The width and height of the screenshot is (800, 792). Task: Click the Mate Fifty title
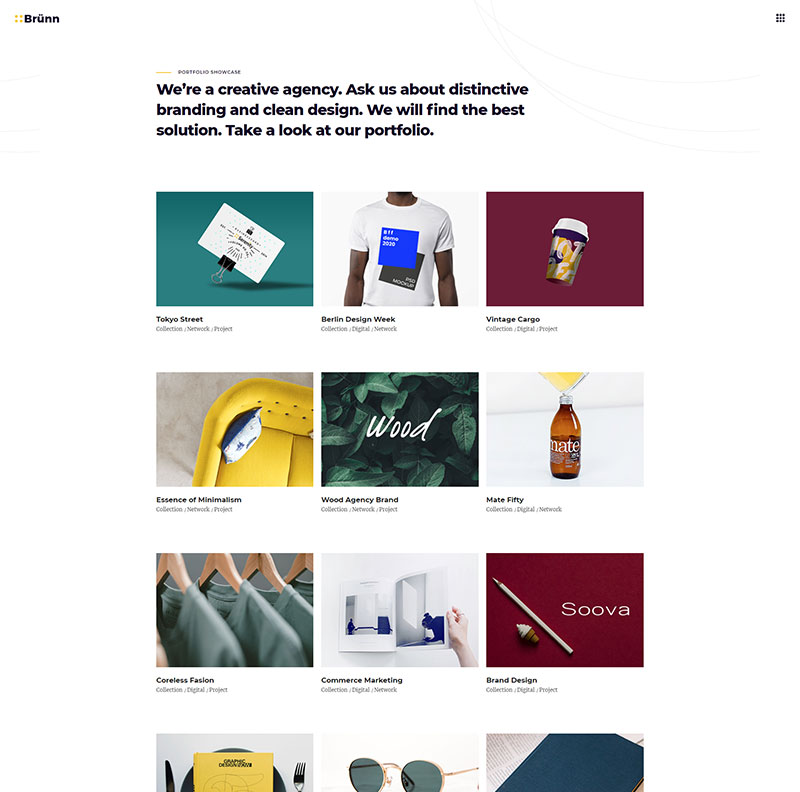click(x=505, y=500)
